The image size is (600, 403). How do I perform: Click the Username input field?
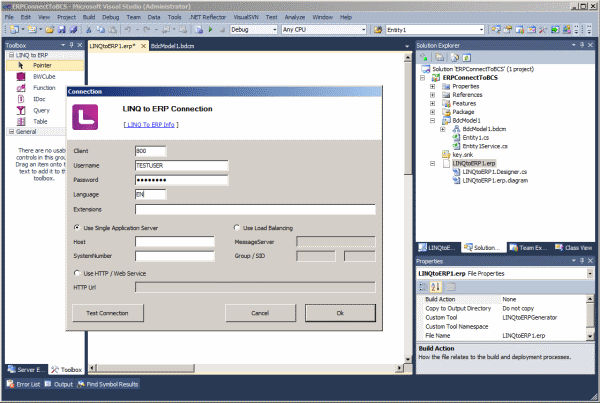click(181, 165)
